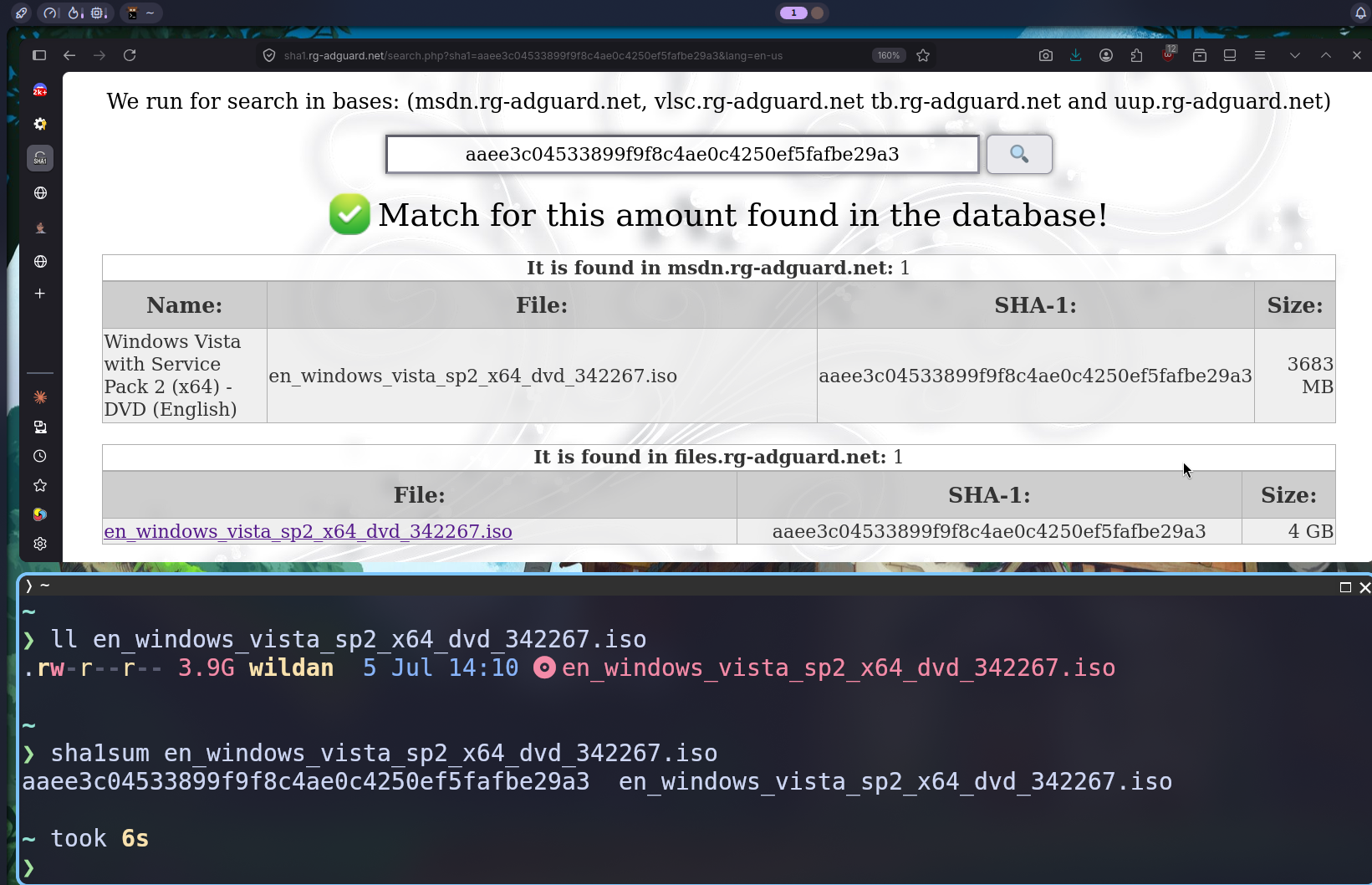Image resolution: width=1372 pixels, height=885 pixels.
Task: Open the synced devices sidebar icon
Action: [x=39, y=427]
